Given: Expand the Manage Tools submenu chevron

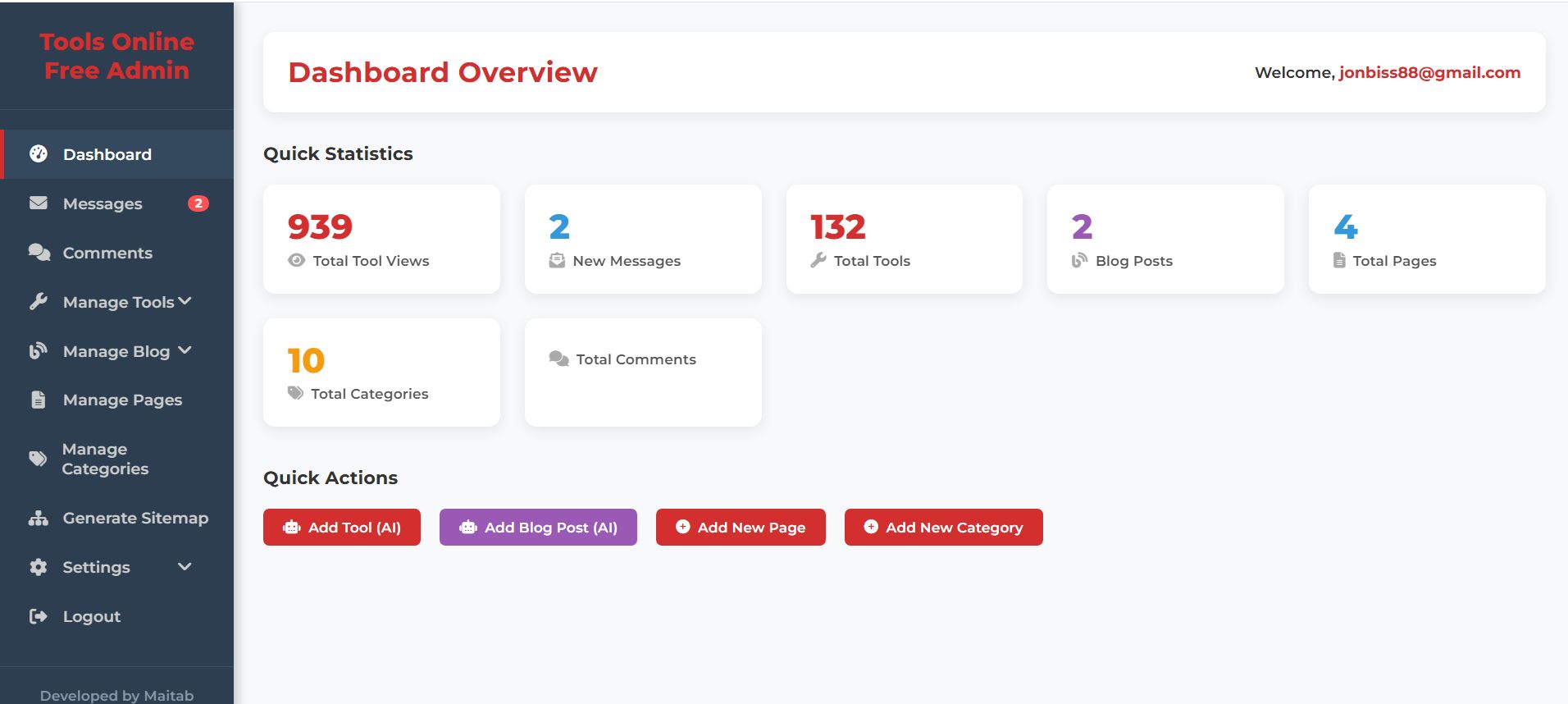Looking at the screenshot, I should pyautogui.click(x=185, y=301).
